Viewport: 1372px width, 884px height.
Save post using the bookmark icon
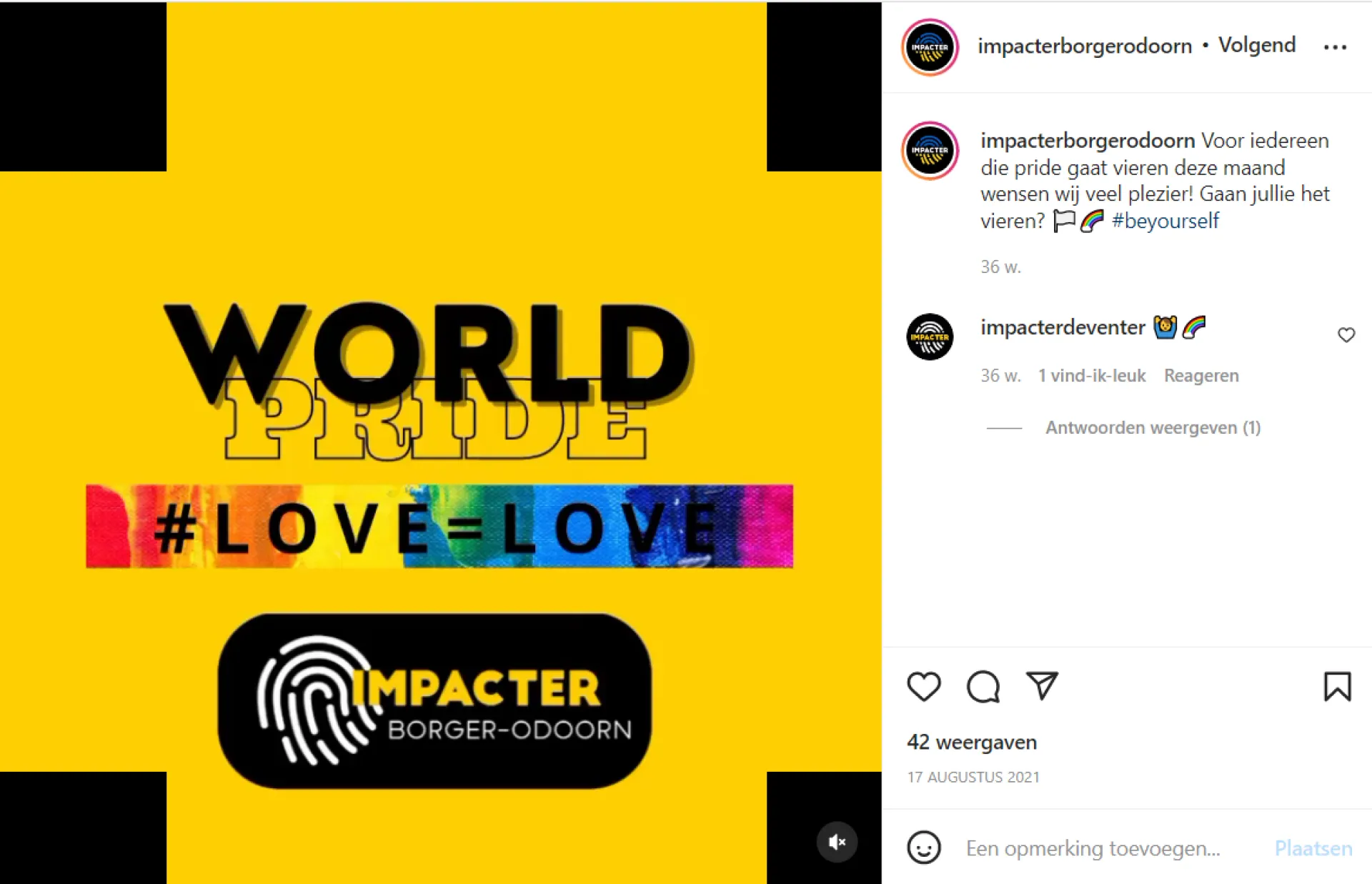tap(1337, 687)
